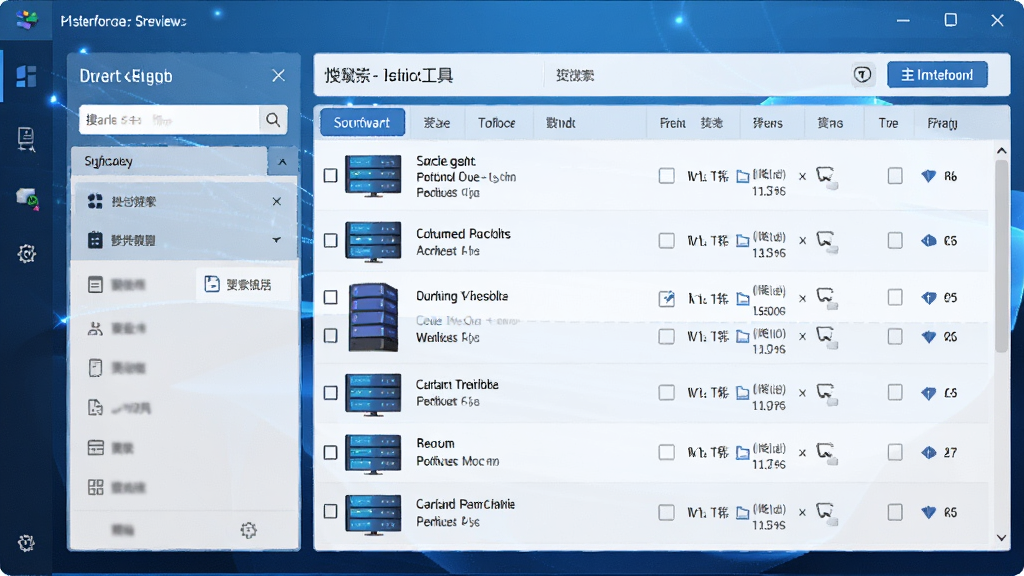The image size is (1024, 576).
Task: Select the list document icon item
Action: [x=95, y=285]
